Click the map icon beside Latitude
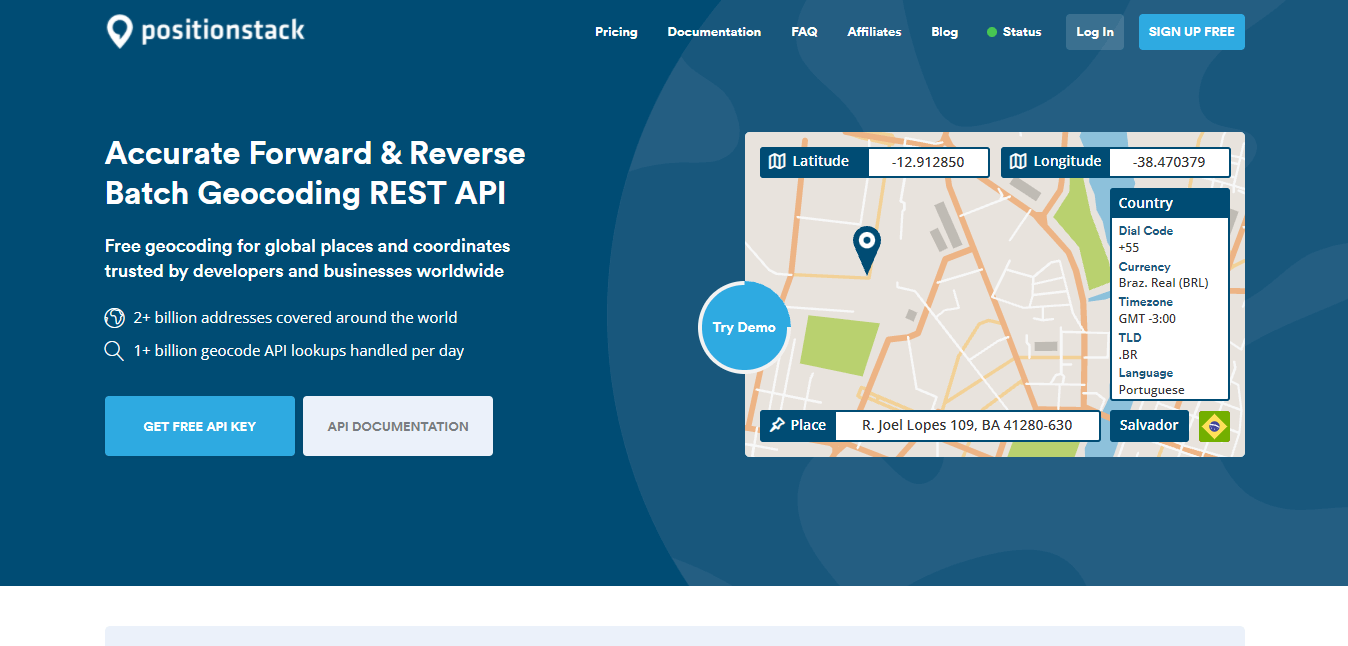Viewport: 1348px width, 646px height. (777, 162)
